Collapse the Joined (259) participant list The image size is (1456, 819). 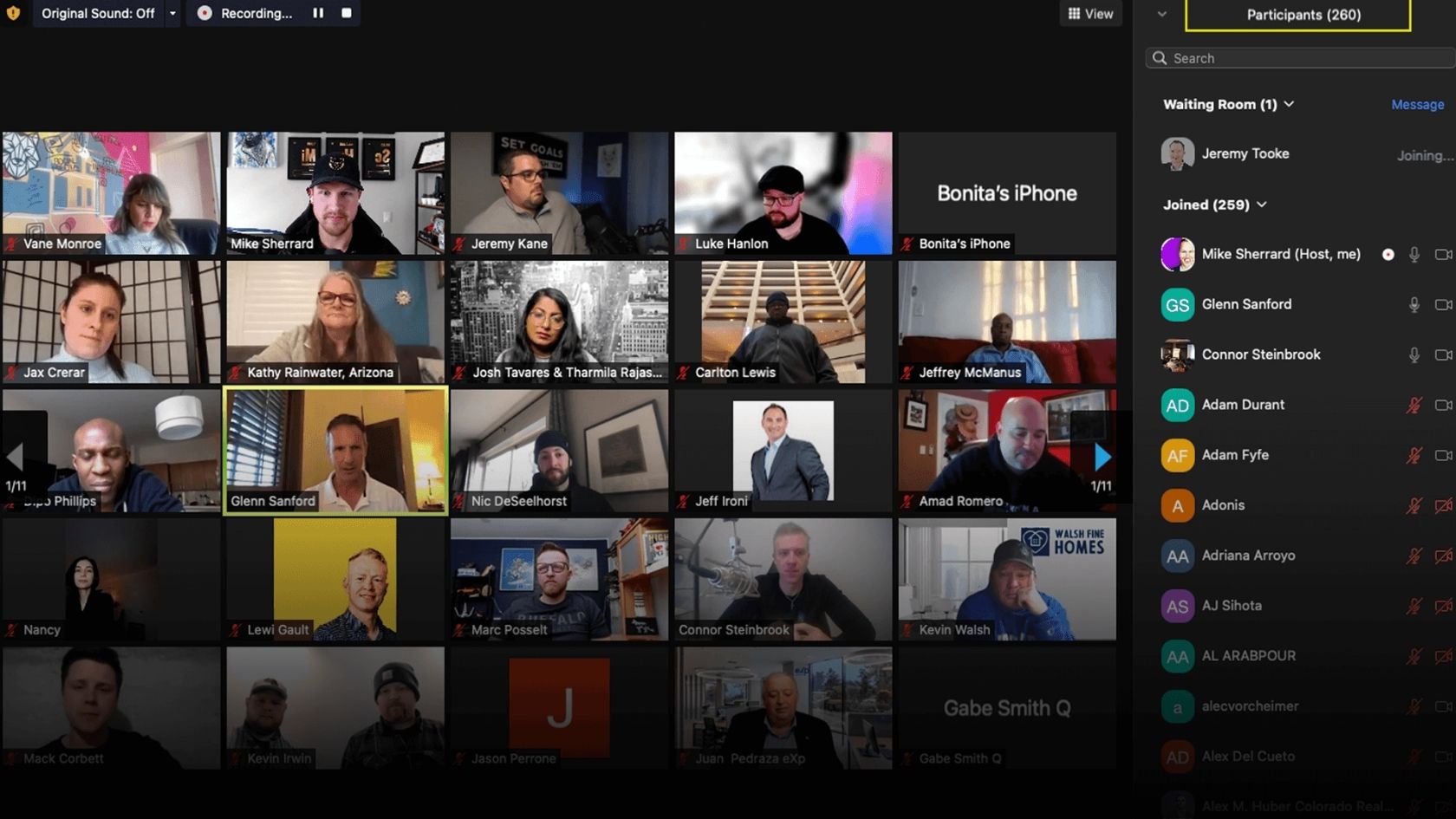click(1261, 205)
